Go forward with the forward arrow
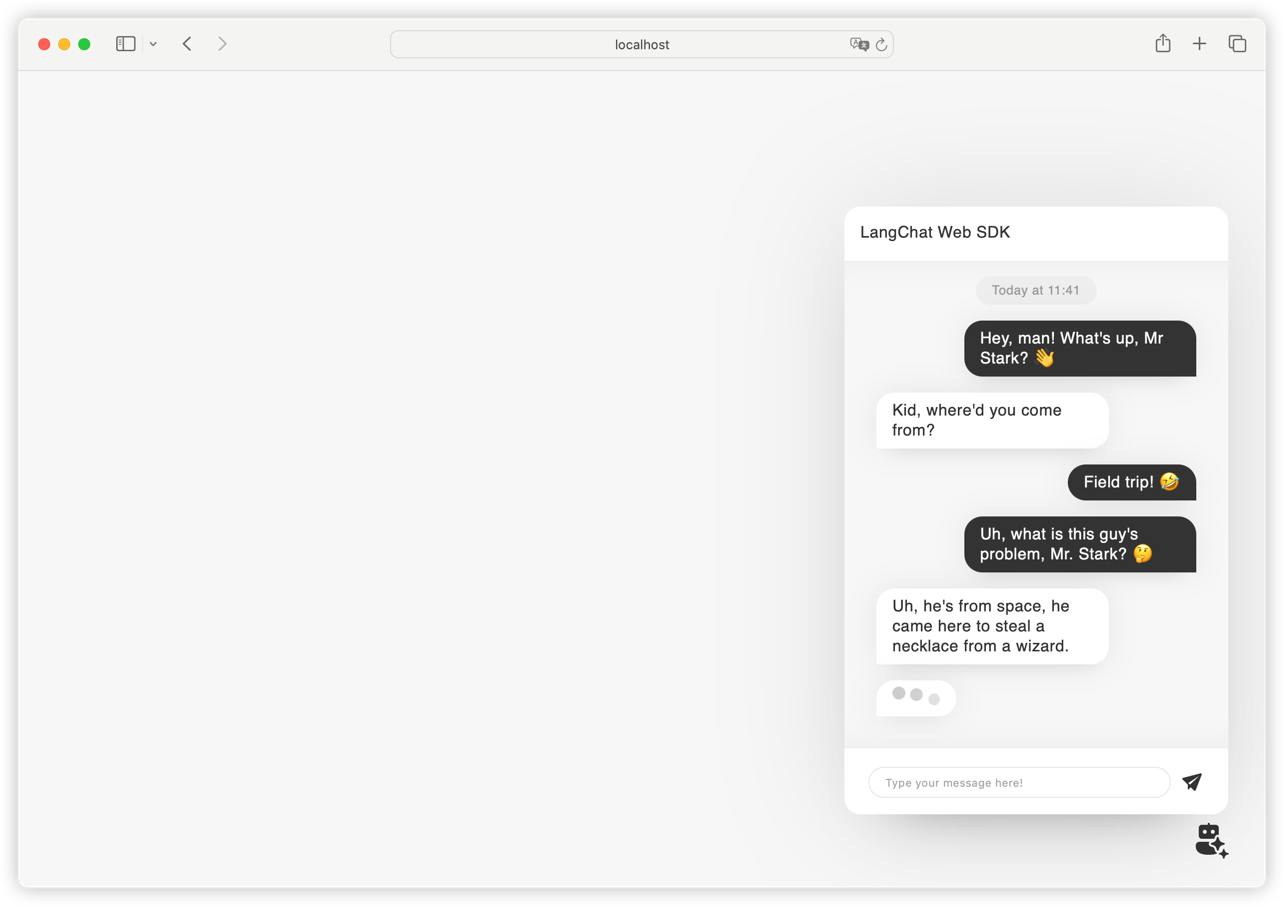The height and width of the screenshot is (906, 1284). [222, 44]
